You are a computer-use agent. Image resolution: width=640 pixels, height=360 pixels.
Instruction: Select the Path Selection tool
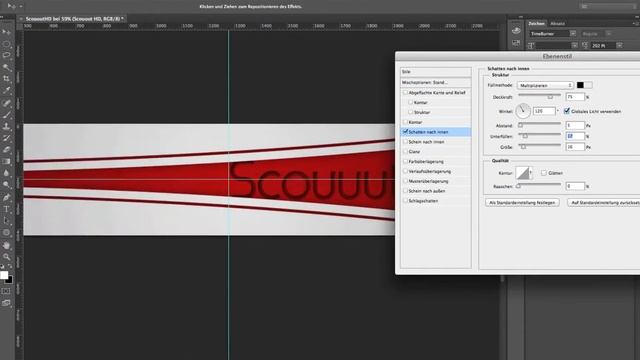click(x=7, y=221)
